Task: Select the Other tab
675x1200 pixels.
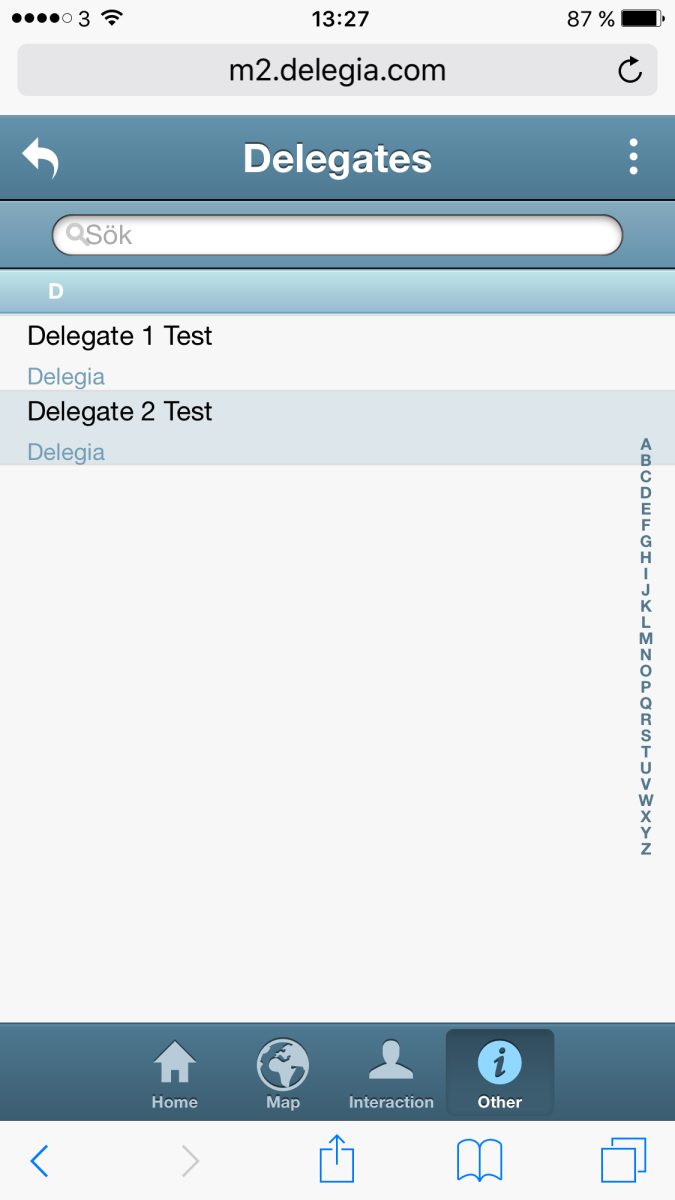Action: [x=500, y=1074]
